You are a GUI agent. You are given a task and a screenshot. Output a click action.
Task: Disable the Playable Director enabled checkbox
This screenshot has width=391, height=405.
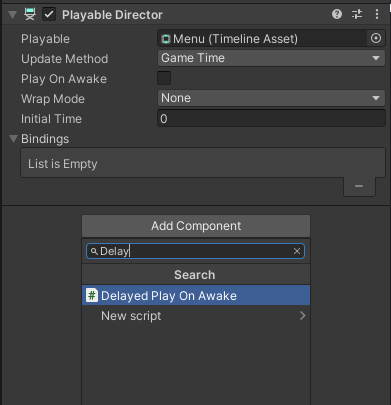(x=49, y=14)
